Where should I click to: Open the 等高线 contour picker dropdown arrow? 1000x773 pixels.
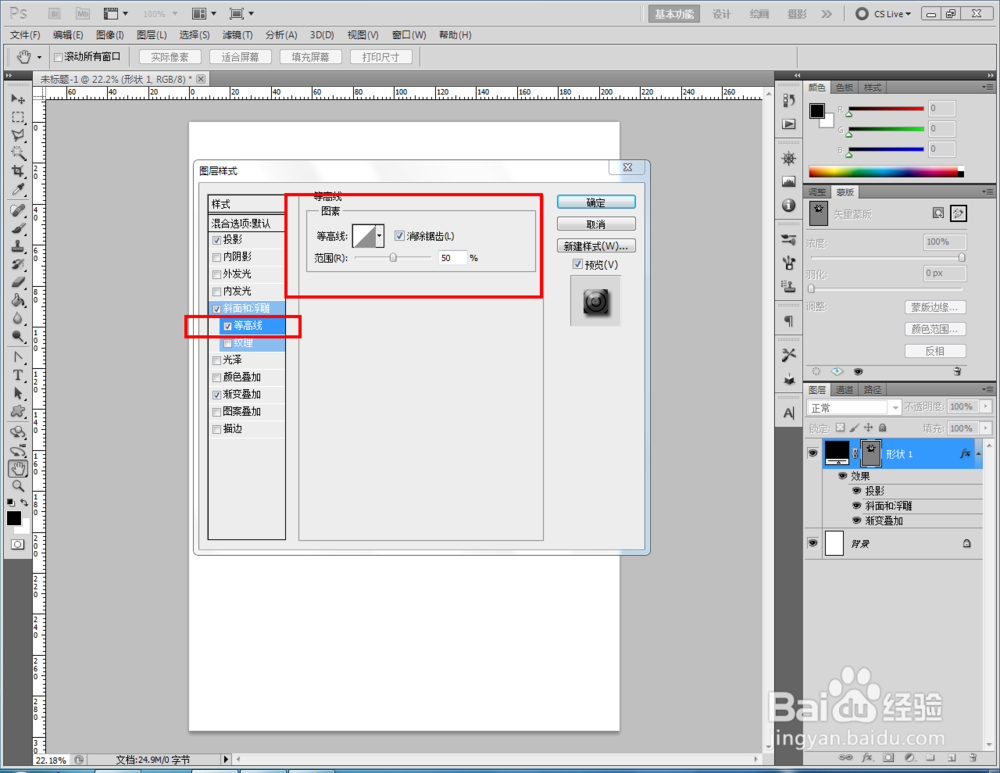pos(379,236)
